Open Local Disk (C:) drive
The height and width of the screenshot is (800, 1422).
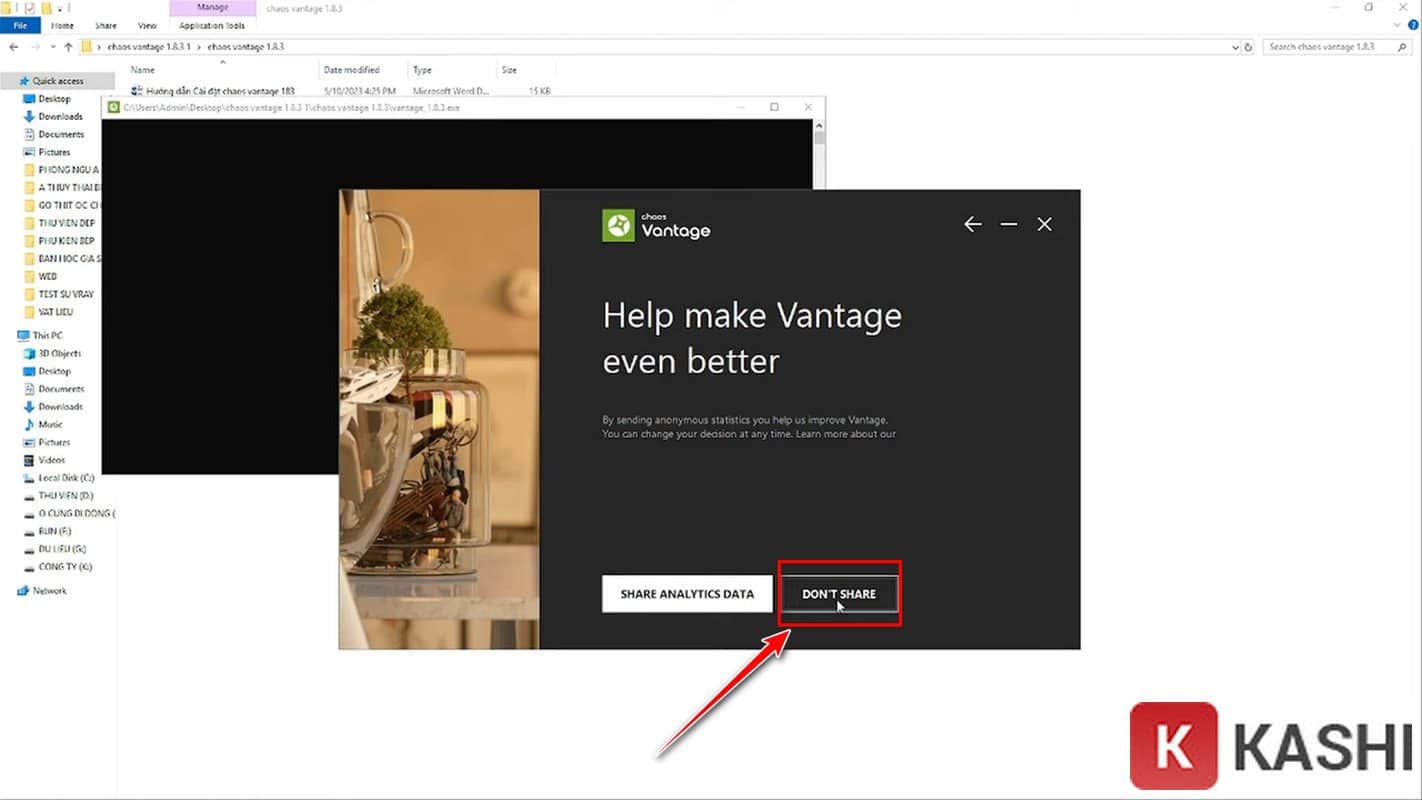pyautogui.click(x=65, y=478)
